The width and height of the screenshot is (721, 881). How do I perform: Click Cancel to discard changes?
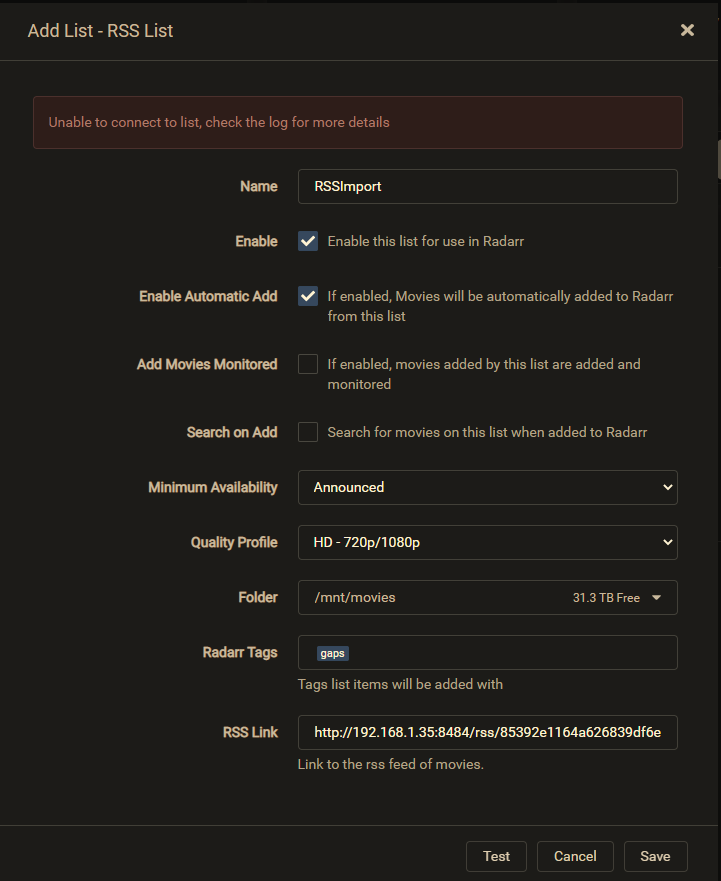(575, 856)
